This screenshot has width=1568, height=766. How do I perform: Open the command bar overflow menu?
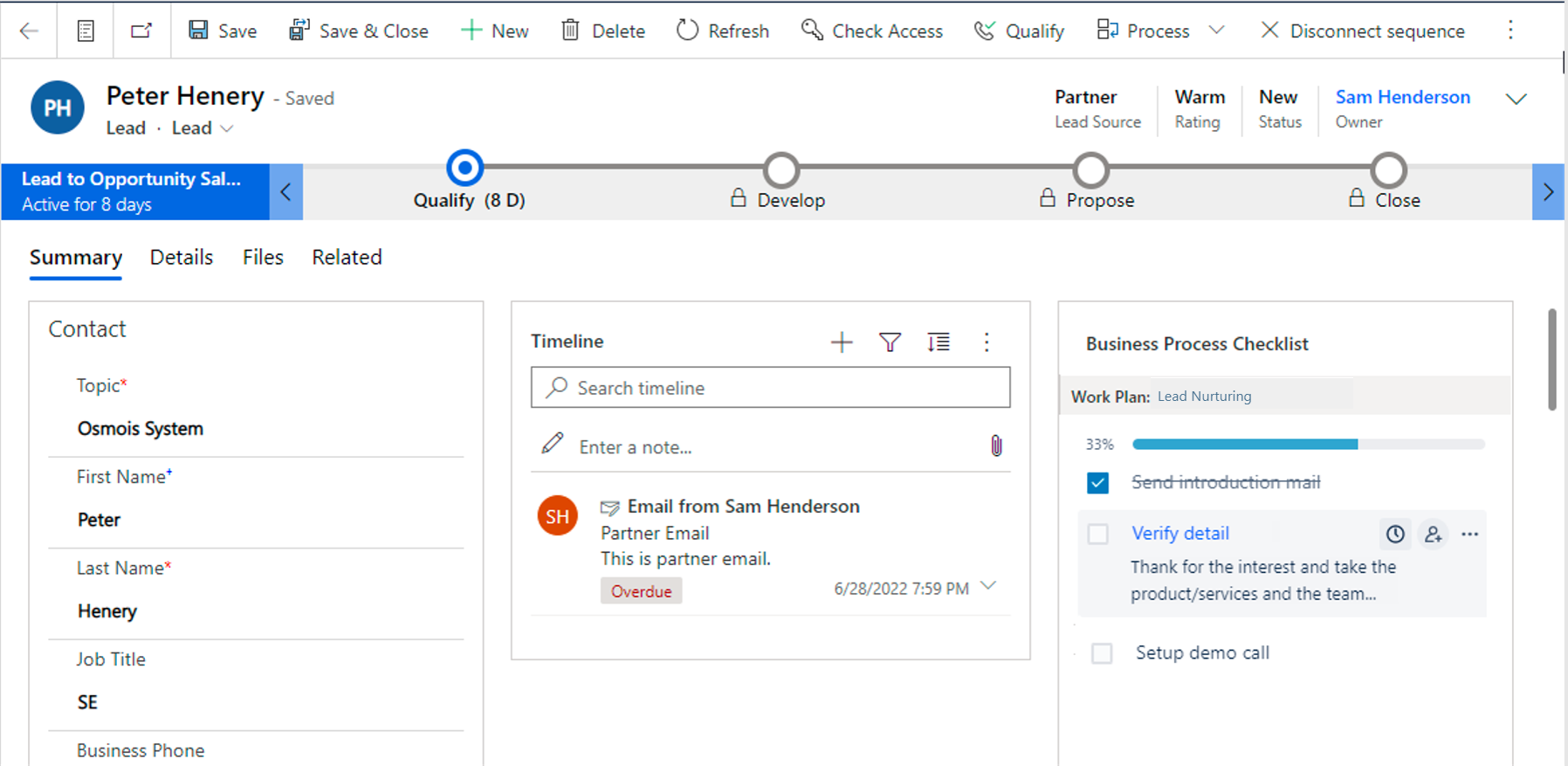[1510, 31]
